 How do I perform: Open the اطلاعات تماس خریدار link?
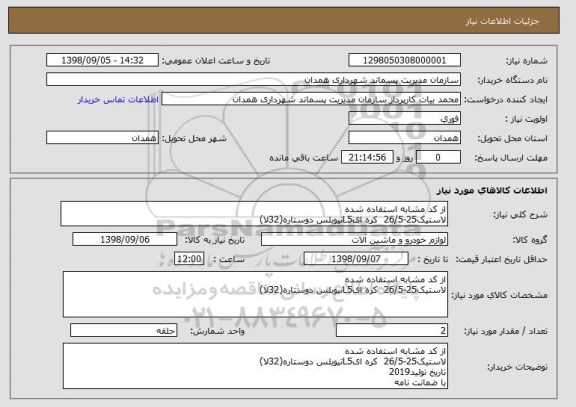[118, 100]
